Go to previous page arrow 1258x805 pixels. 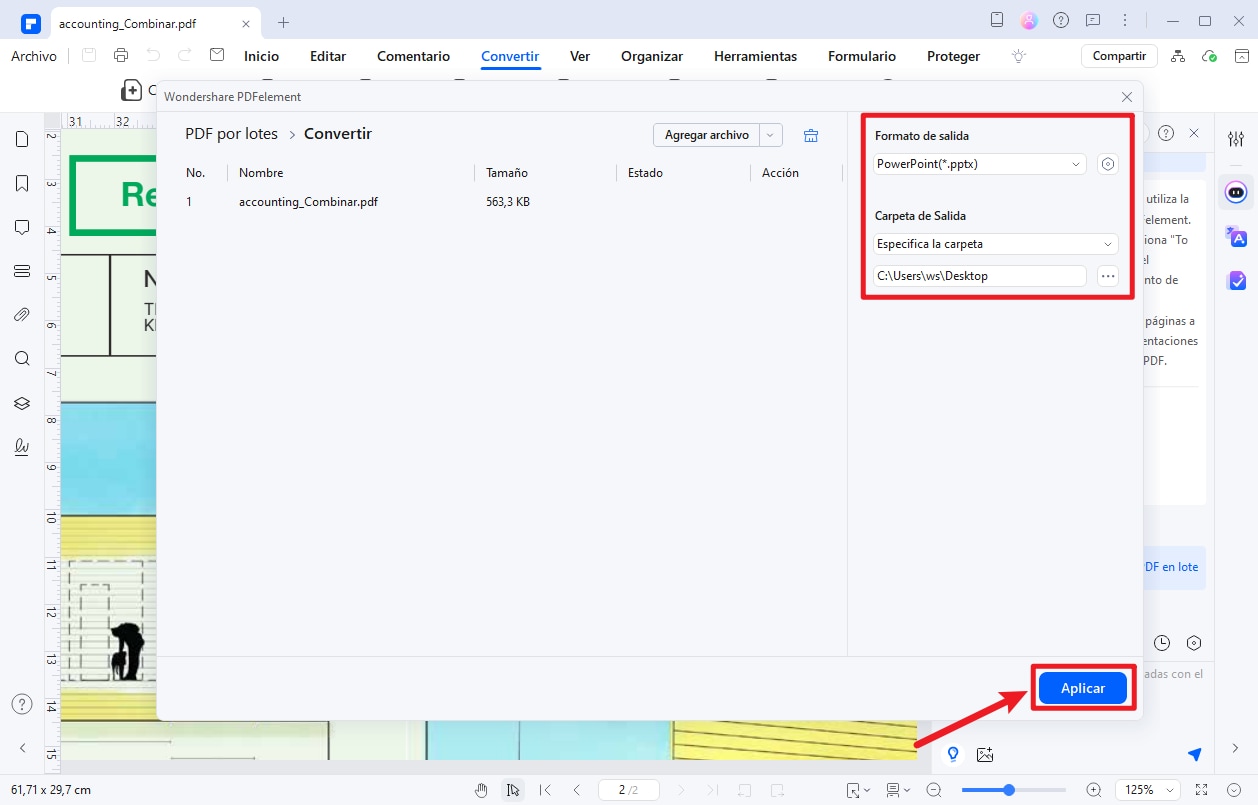click(577, 790)
